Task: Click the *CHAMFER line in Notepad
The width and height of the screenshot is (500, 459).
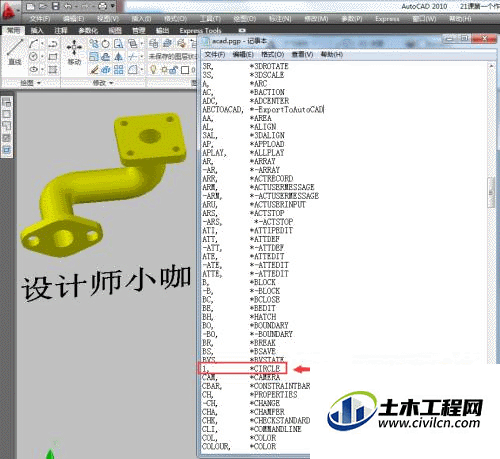Action: pyautogui.click(x=267, y=412)
